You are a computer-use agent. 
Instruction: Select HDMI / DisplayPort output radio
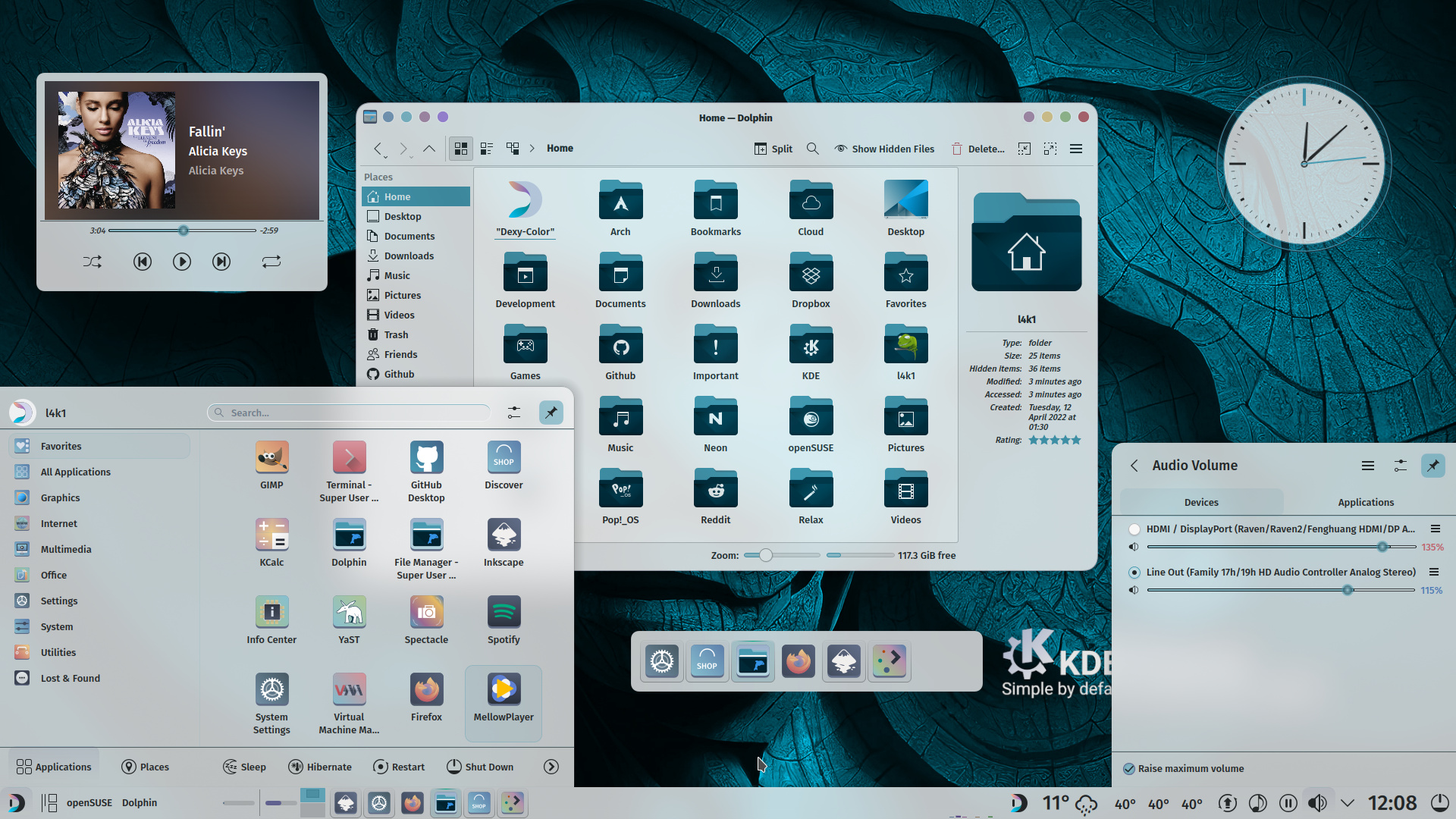pos(1134,529)
